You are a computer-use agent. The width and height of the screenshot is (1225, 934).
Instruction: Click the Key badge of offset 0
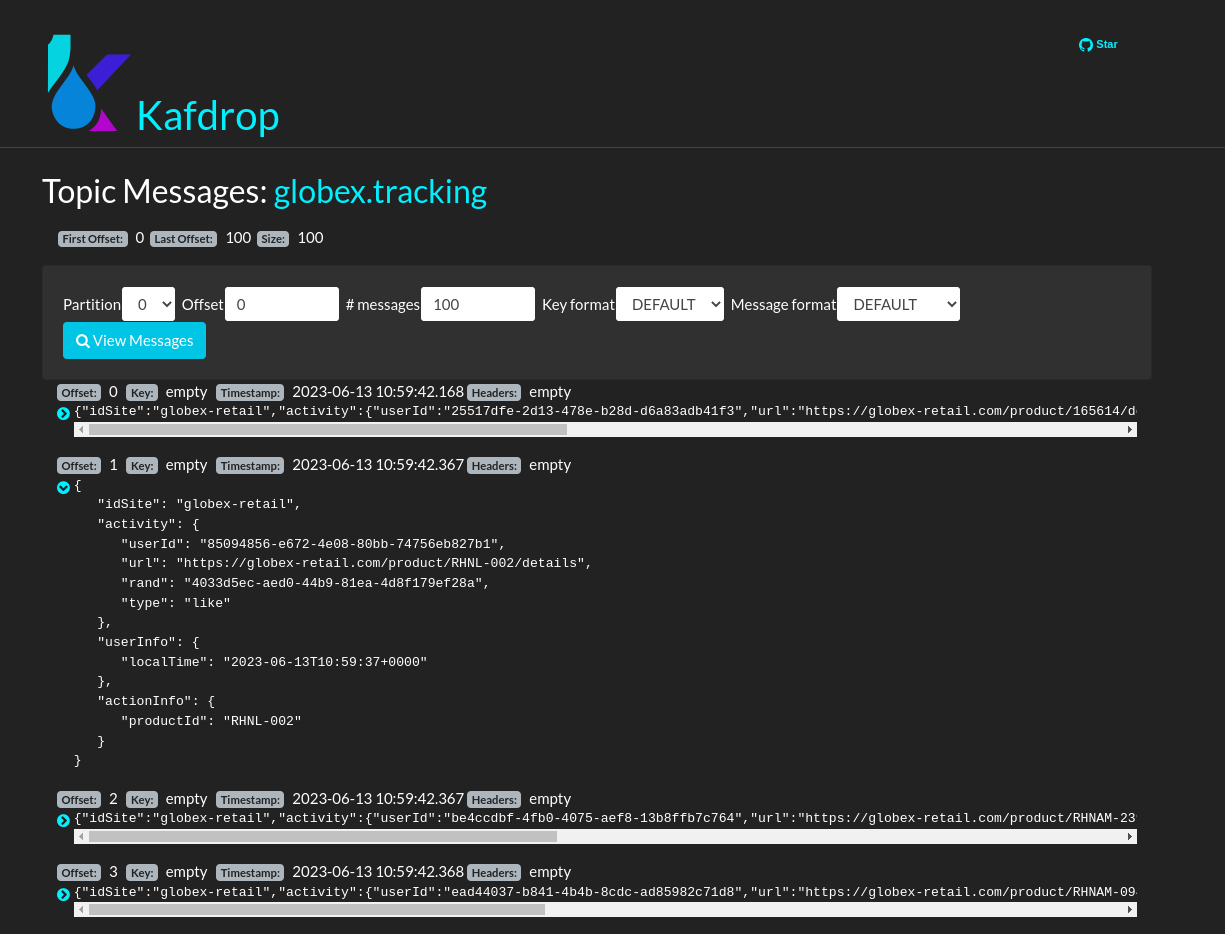(142, 393)
